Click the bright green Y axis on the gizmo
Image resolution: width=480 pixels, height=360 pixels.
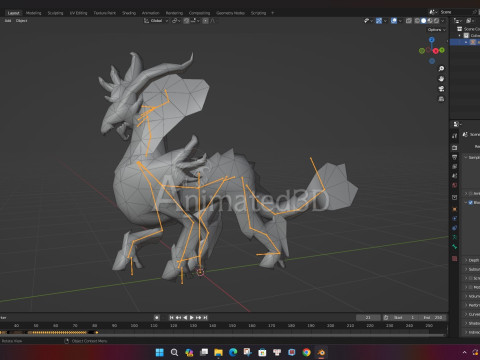(442, 50)
